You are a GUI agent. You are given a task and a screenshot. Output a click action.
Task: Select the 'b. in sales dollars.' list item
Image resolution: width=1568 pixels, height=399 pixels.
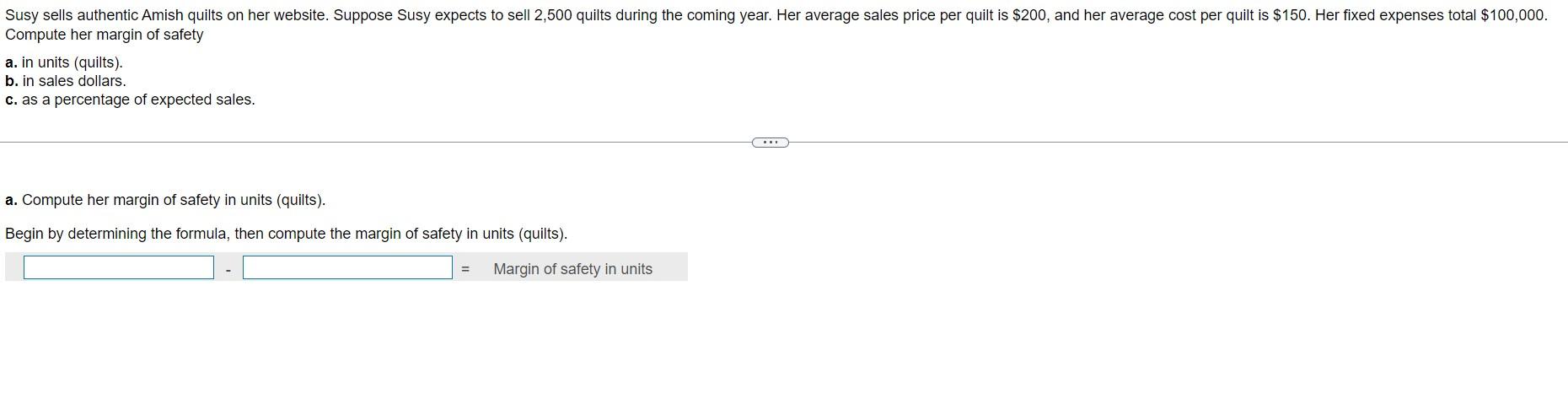65,81
